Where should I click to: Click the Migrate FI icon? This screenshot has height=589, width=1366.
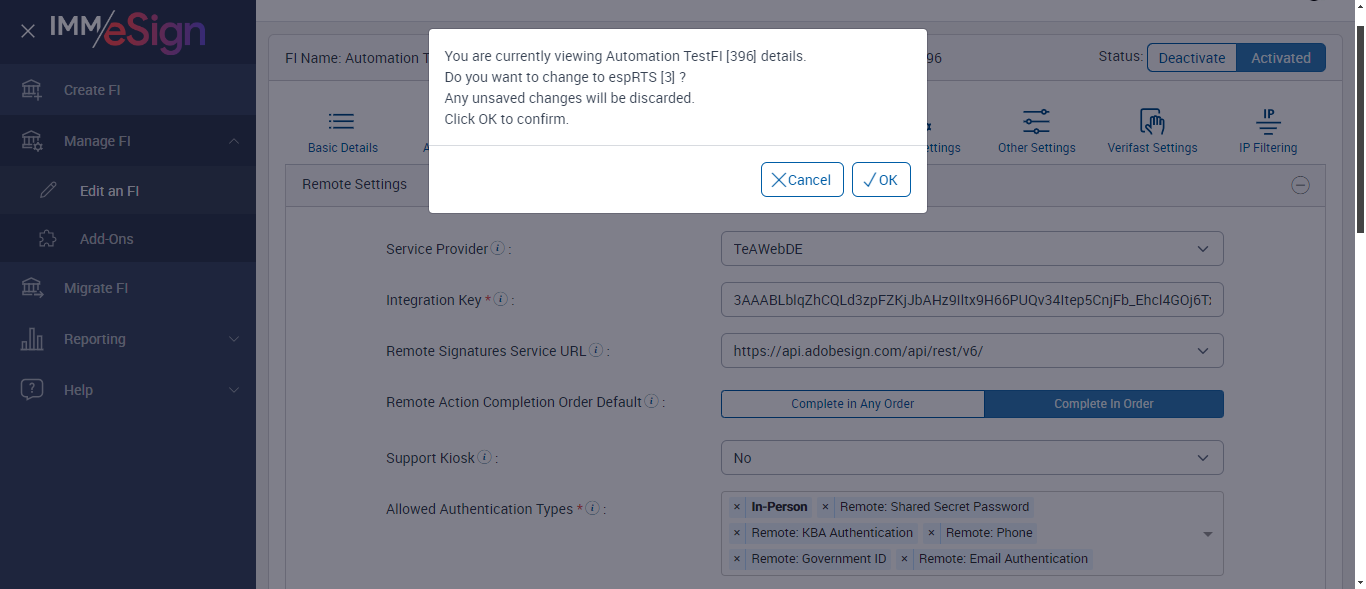[x=32, y=288]
